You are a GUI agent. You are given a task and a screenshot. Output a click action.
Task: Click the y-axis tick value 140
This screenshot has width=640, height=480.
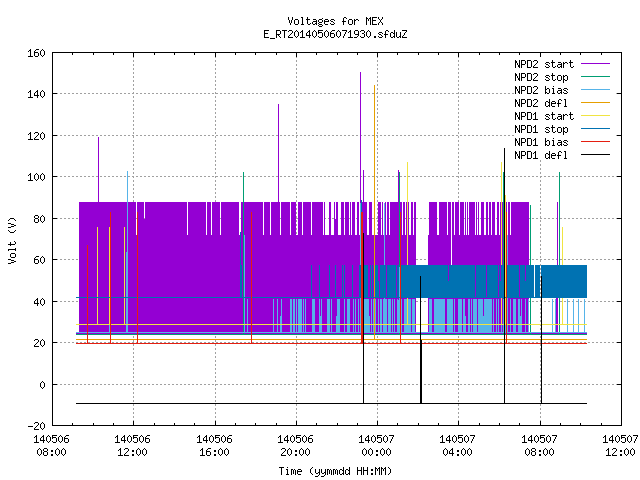[x=36, y=94]
